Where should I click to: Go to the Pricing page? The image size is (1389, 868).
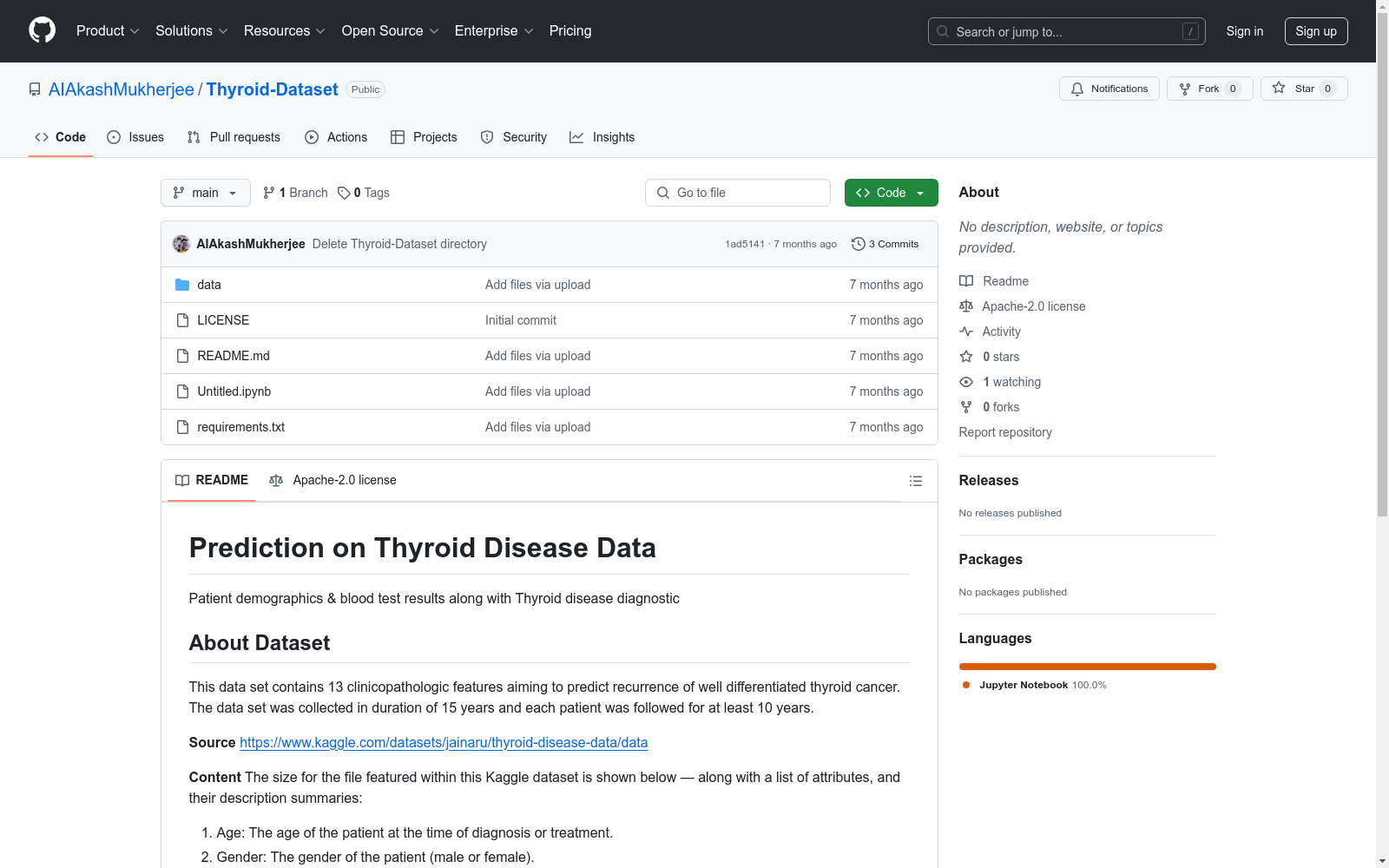pos(570,31)
